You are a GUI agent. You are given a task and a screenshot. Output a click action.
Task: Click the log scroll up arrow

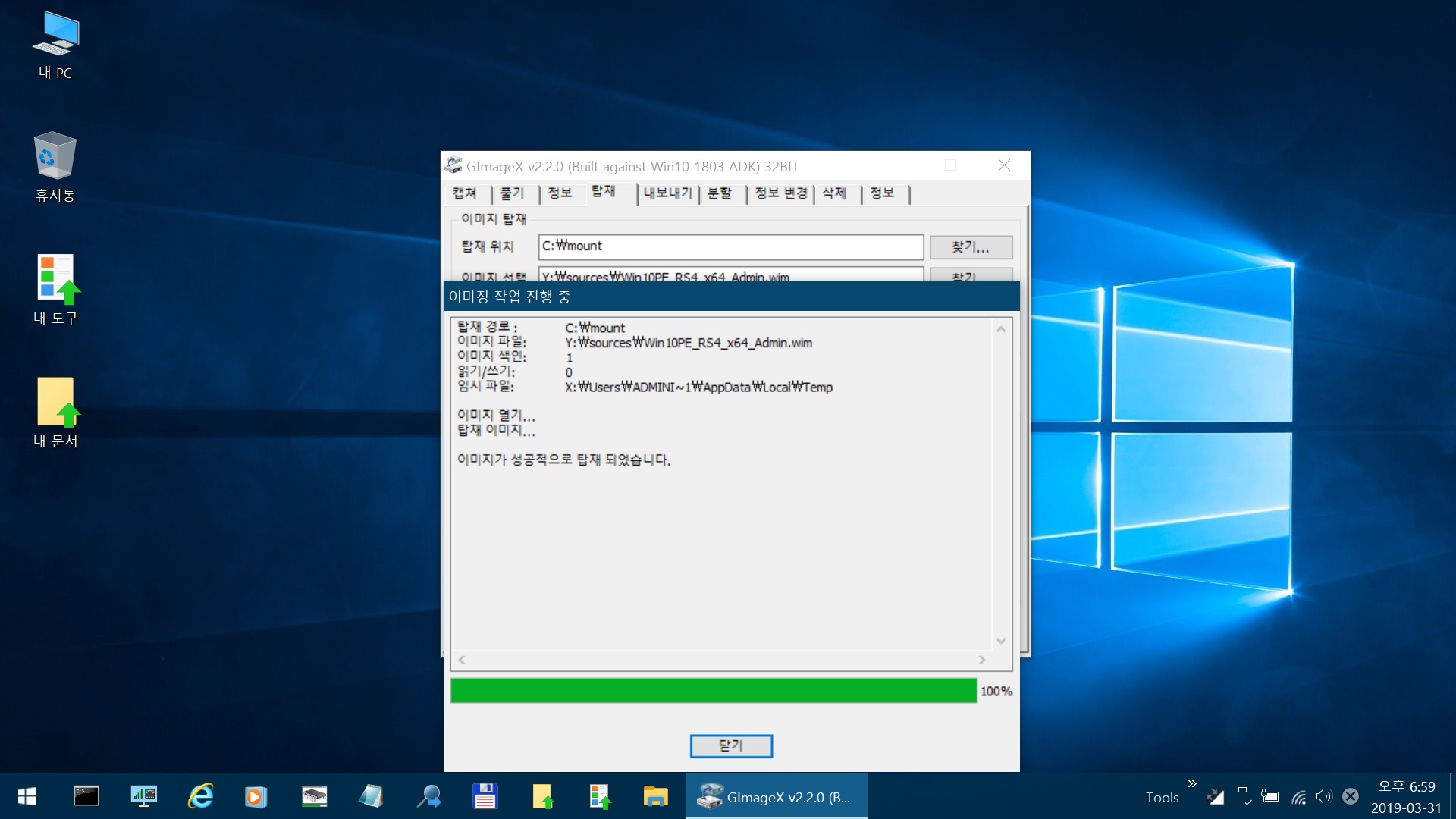pos(1001,329)
